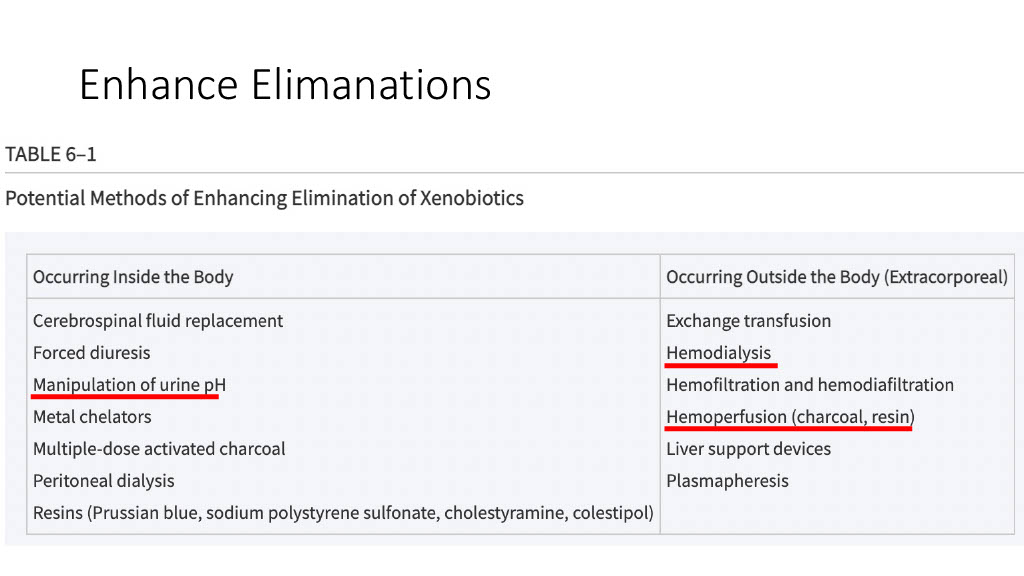
Task: Select Hemofiltration and hemodiafiltration entry
Action: pyautogui.click(x=810, y=385)
